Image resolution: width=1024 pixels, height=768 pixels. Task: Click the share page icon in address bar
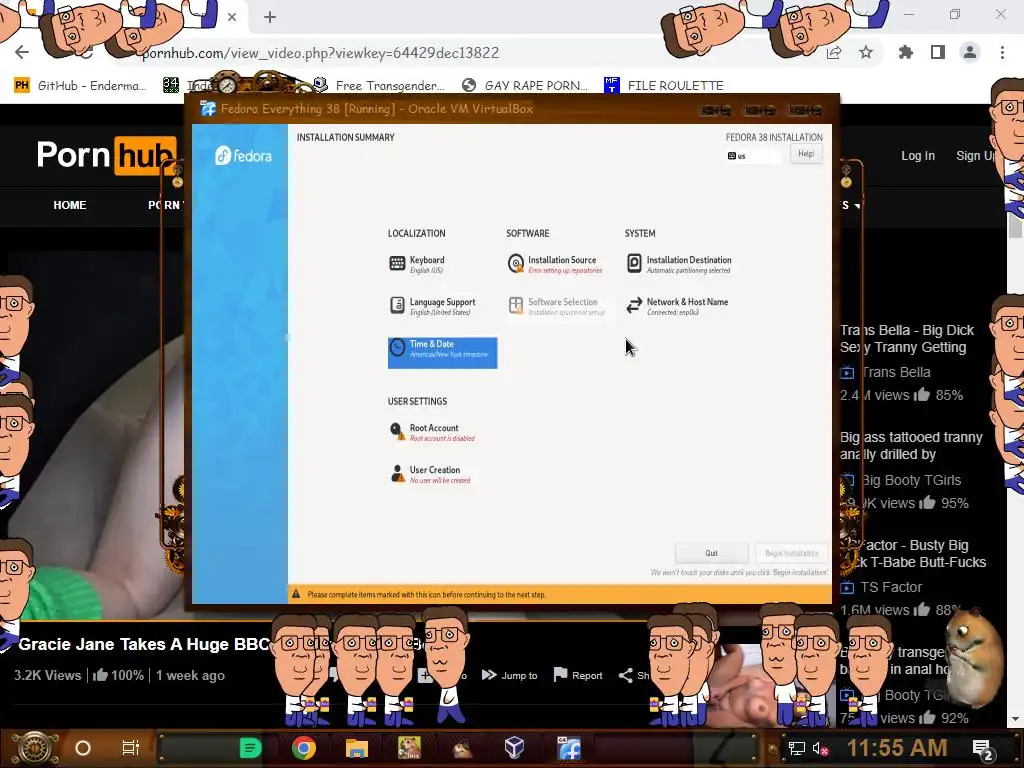pos(834,52)
